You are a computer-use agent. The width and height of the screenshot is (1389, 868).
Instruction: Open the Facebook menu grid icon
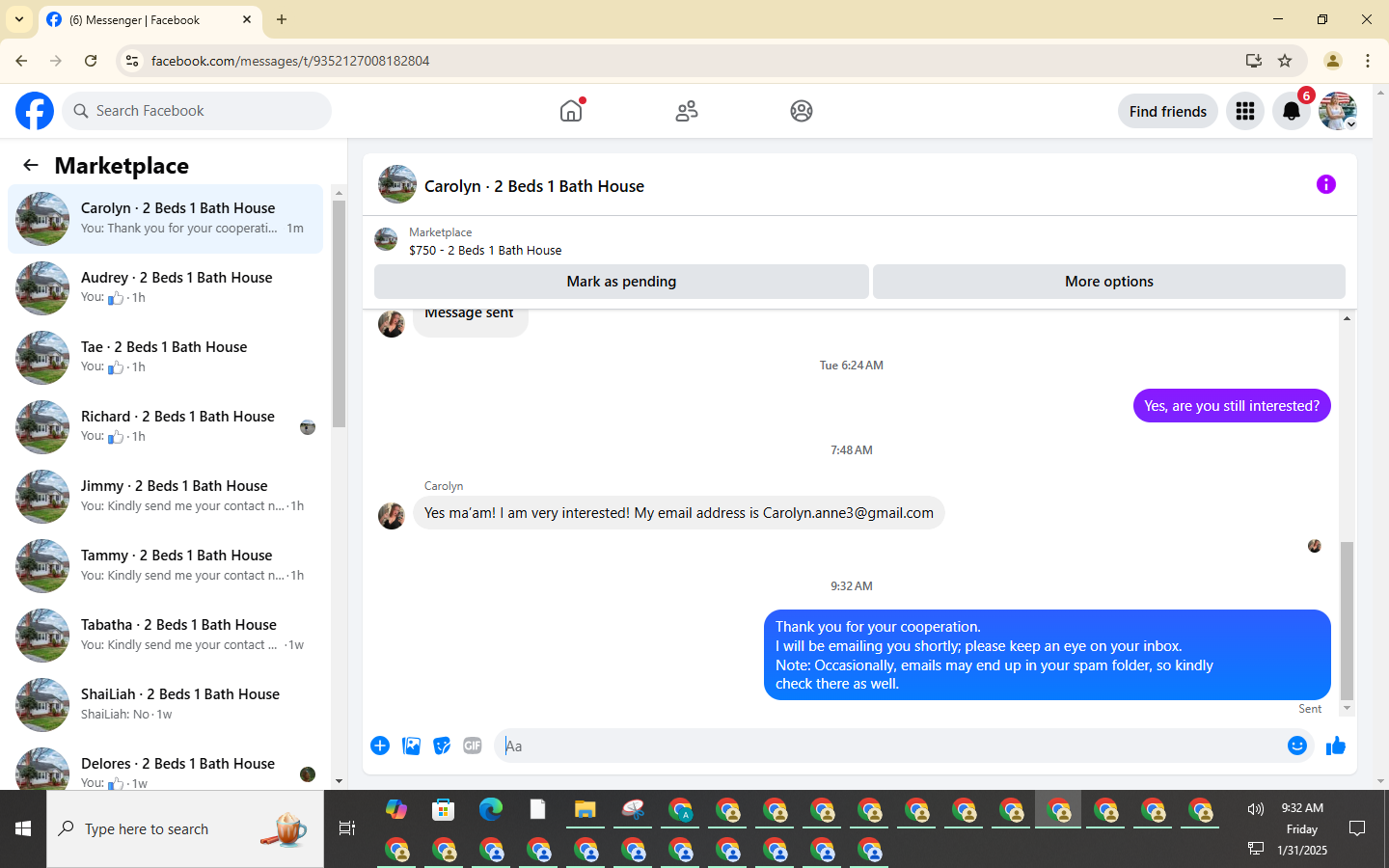[1245, 111]
